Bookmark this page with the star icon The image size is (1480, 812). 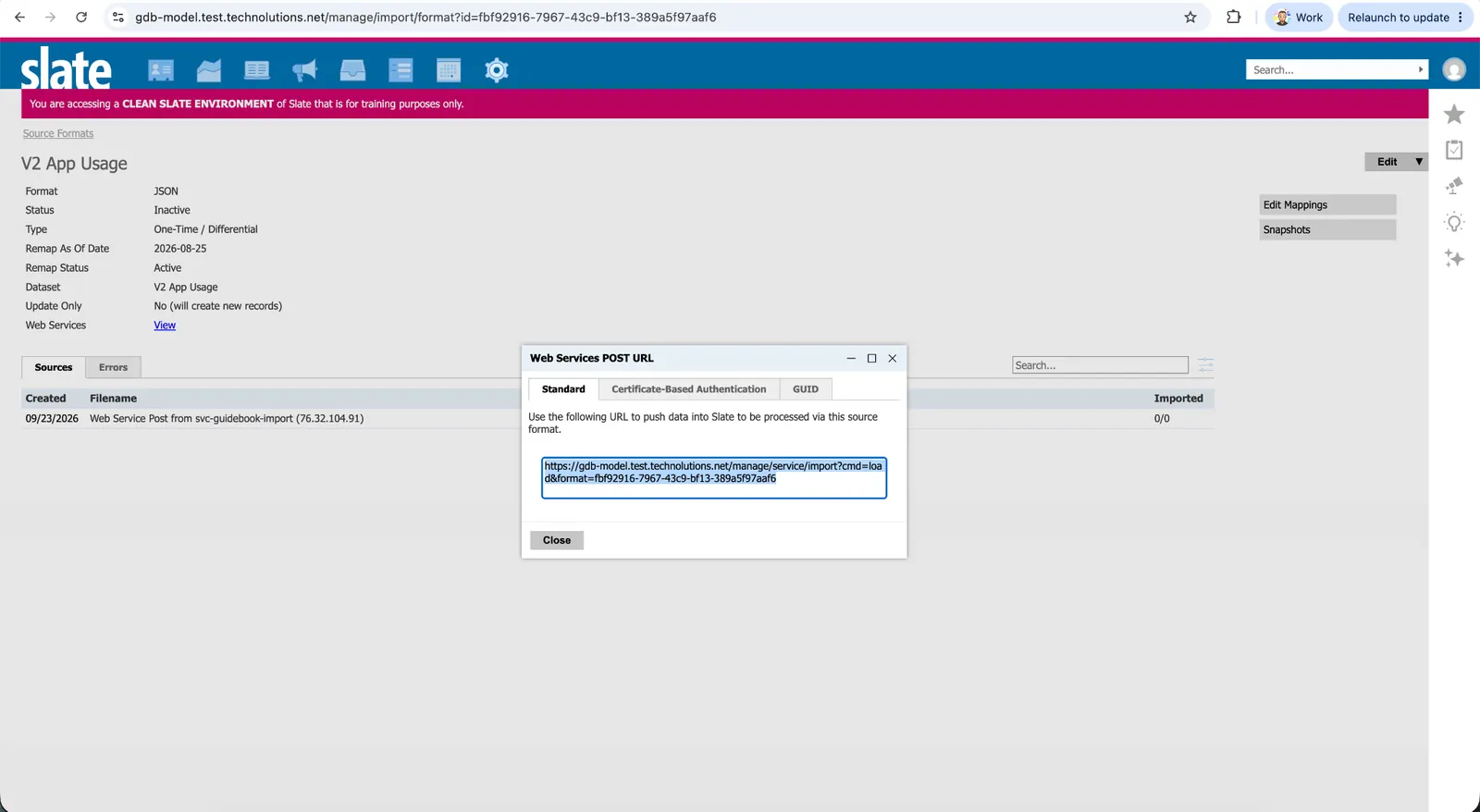point(1190,18)
